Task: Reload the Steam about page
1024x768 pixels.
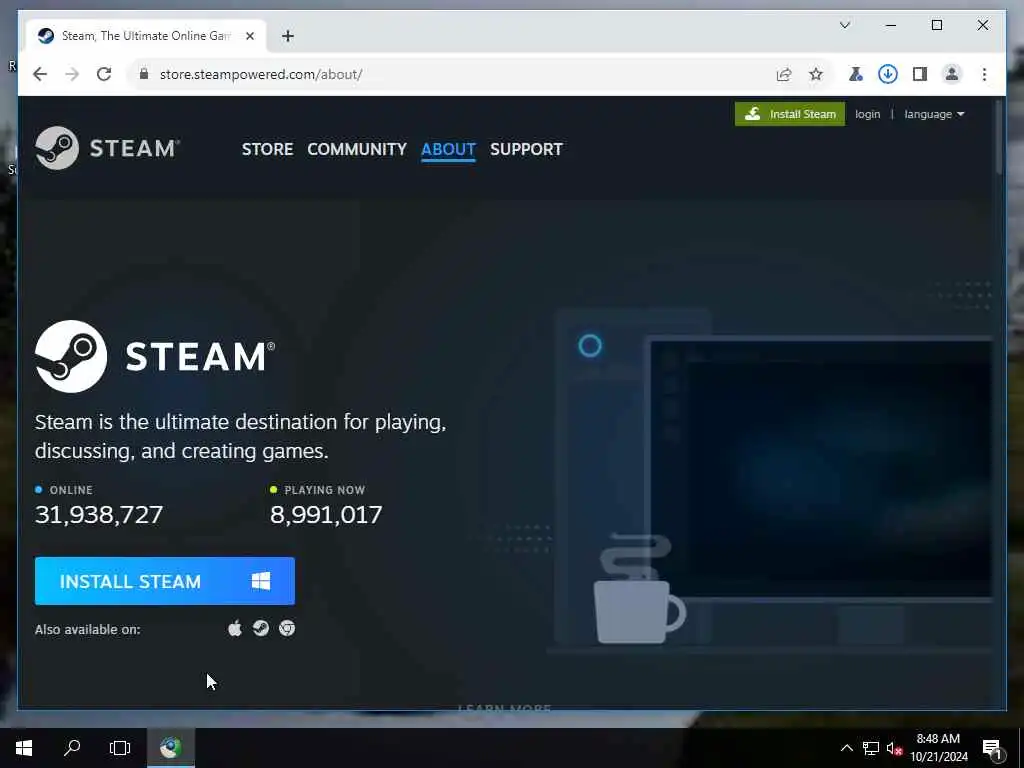Action: point(104,74)
